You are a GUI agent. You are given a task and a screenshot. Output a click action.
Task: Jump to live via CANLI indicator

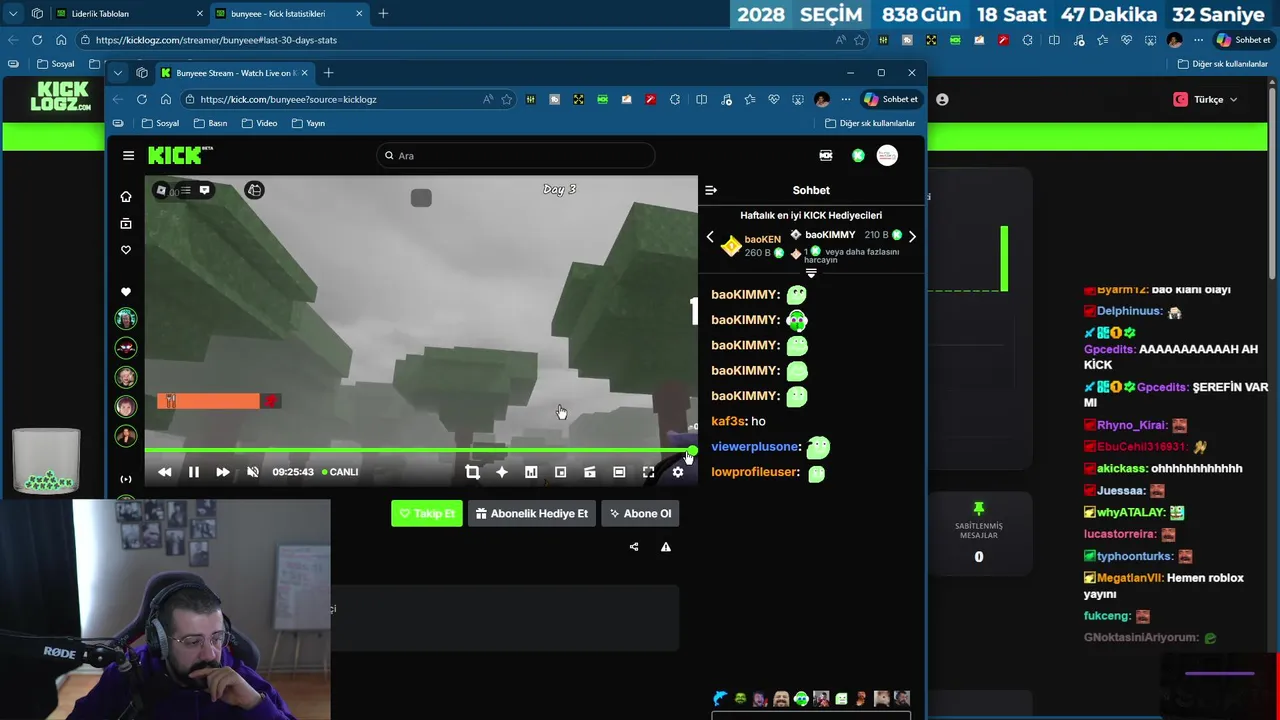pos(340,472)
